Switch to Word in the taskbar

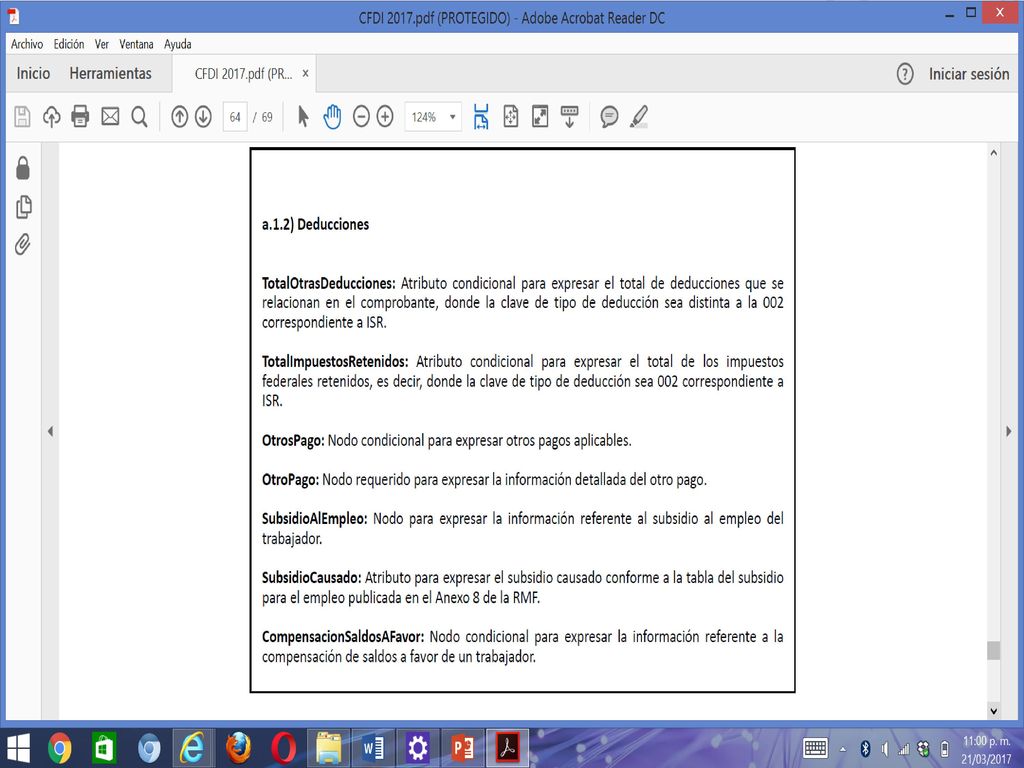[x=373, y=748]
